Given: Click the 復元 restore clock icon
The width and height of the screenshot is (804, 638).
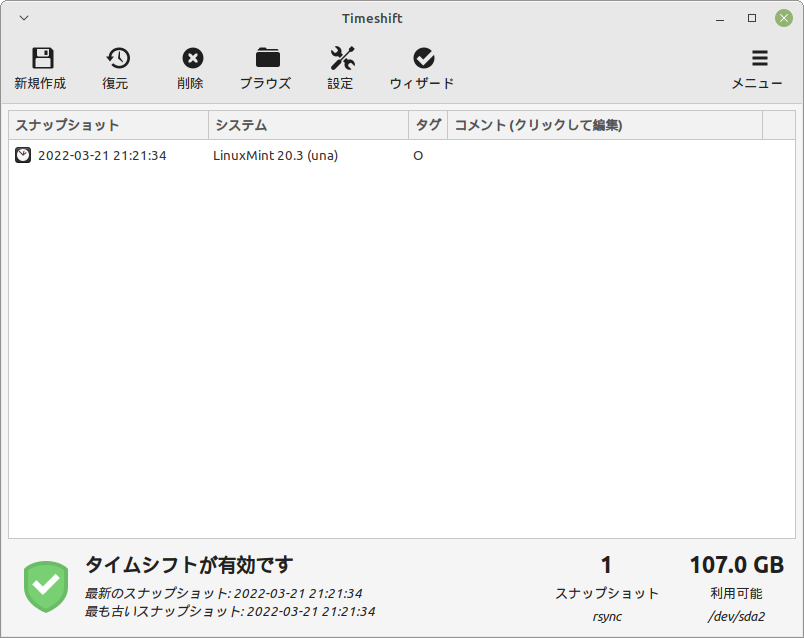Looking at the screenshot, I should click(x=118, y=58).
